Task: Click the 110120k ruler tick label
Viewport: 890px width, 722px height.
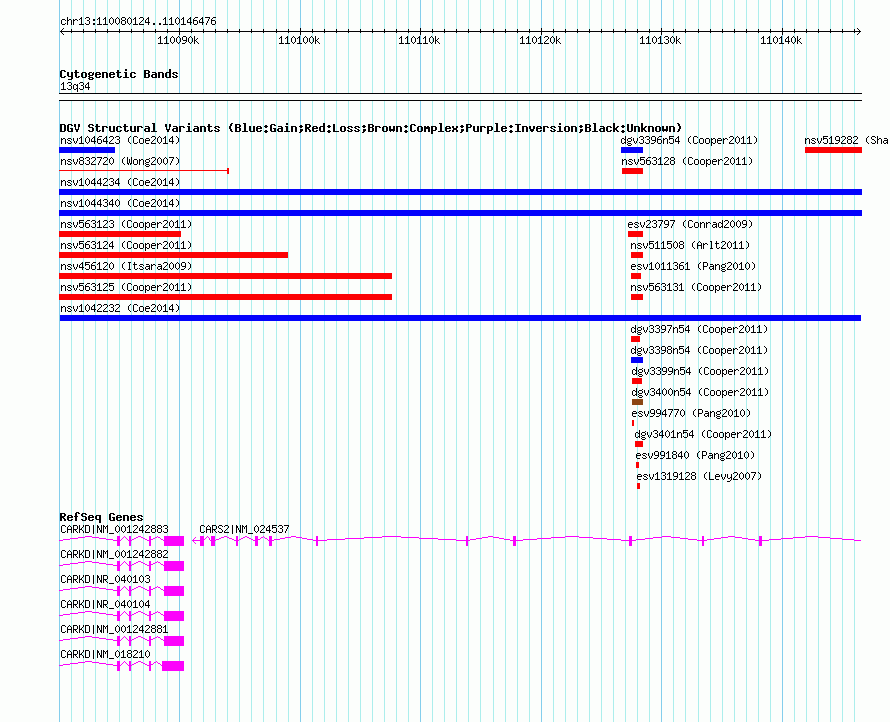Action: click(540, 40)
